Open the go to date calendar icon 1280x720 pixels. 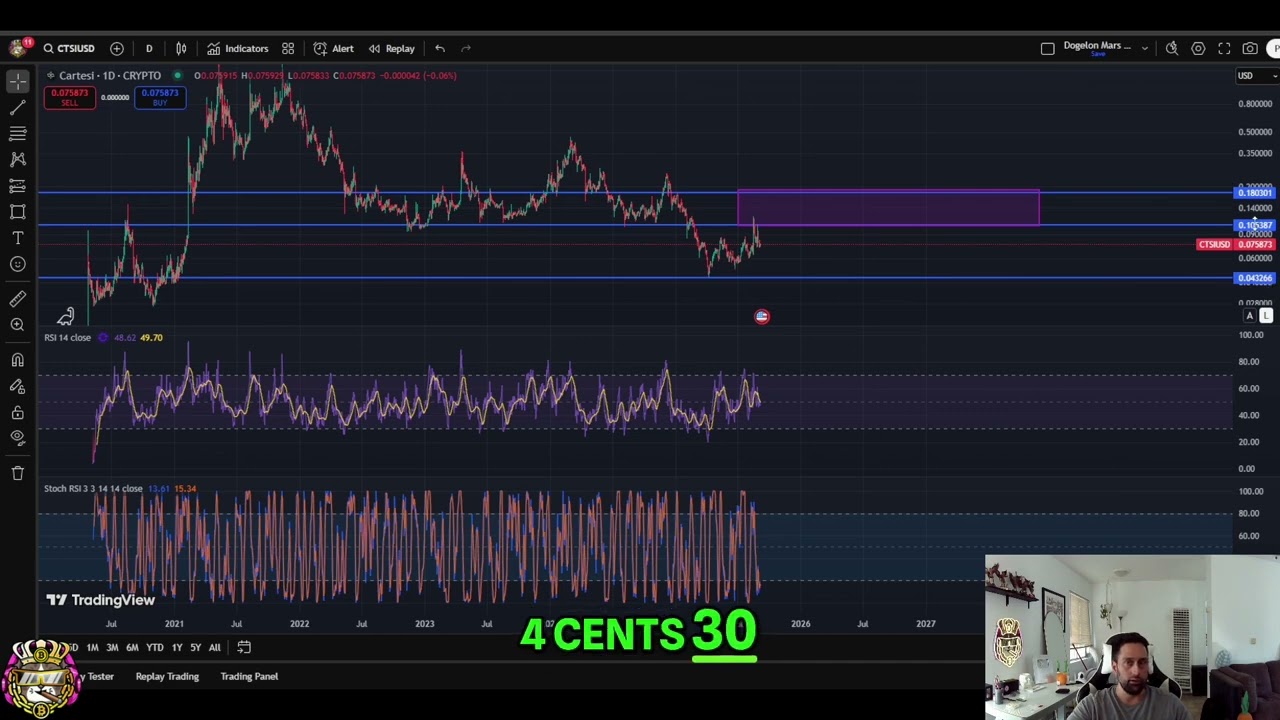pyautogui.click(x=244, y=647)
